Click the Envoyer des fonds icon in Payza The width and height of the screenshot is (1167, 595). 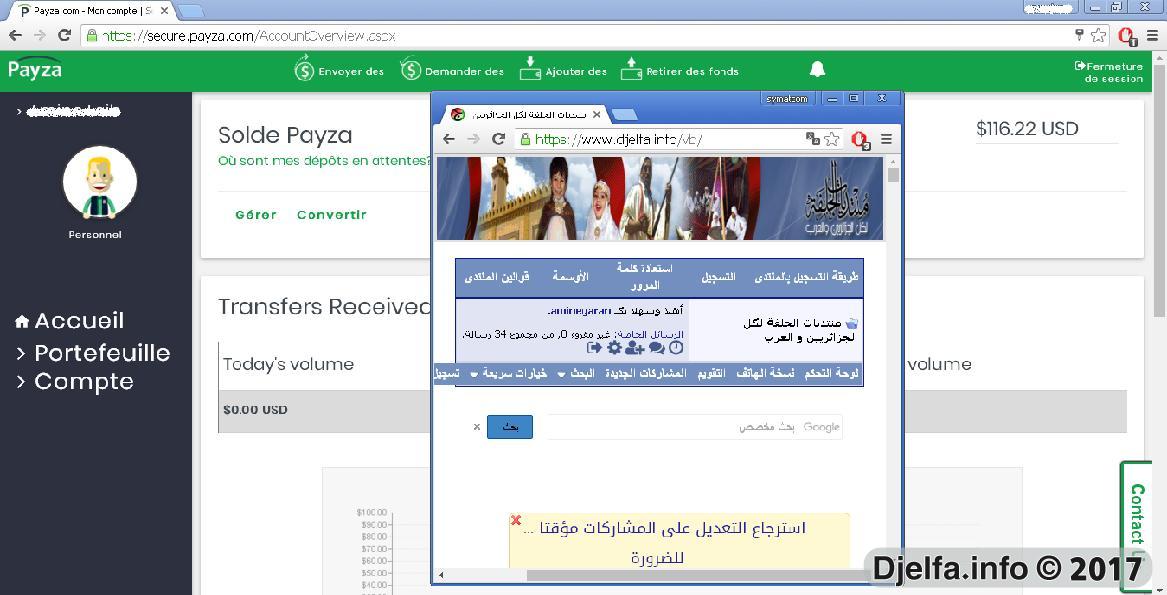[304, 69]
